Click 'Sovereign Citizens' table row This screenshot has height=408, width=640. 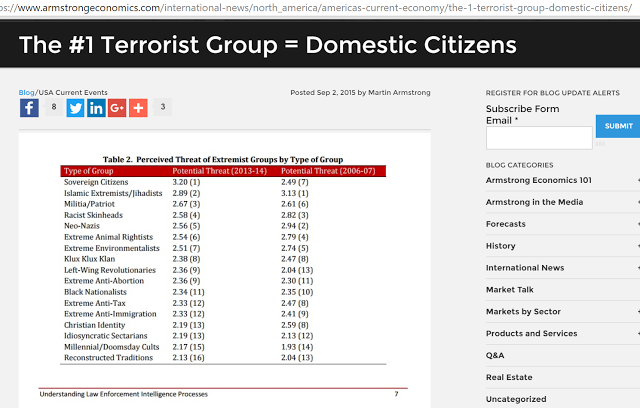223,182
